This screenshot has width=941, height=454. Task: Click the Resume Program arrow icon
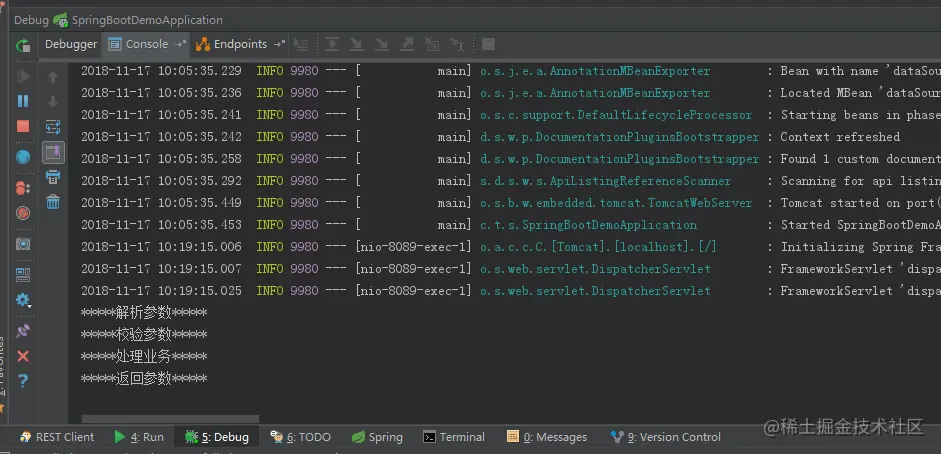[23, 76]
